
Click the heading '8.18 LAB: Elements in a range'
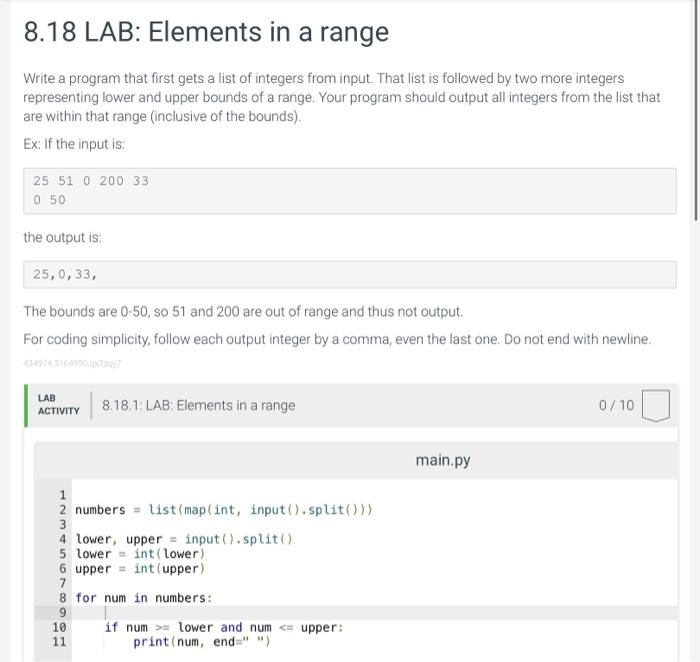206,32
